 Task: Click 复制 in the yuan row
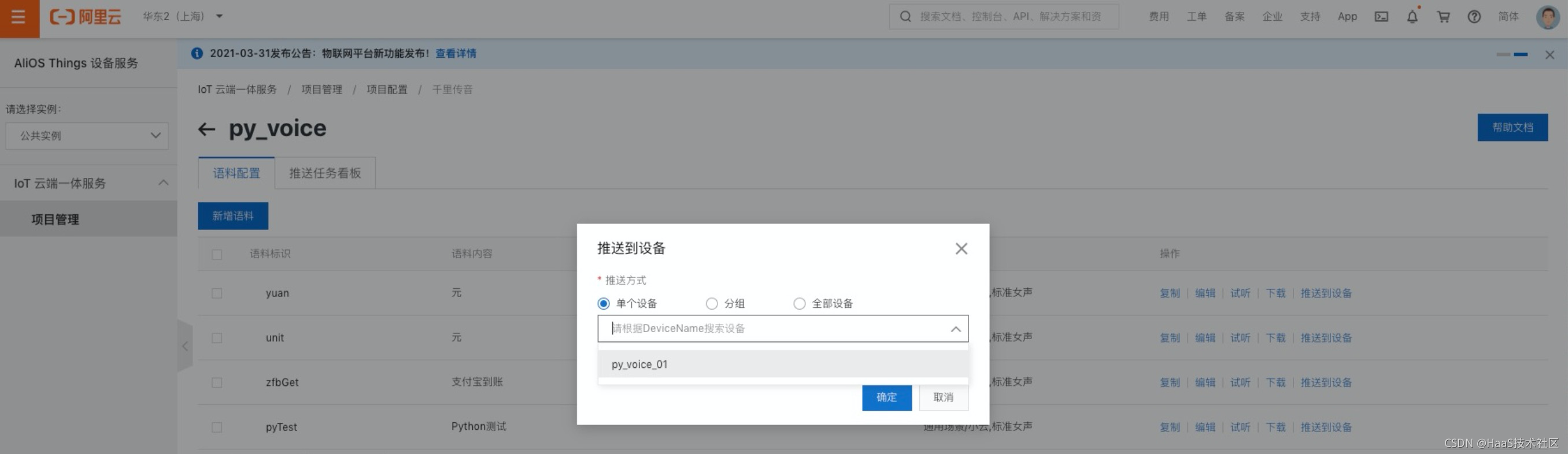click(x=1169, y=293)
